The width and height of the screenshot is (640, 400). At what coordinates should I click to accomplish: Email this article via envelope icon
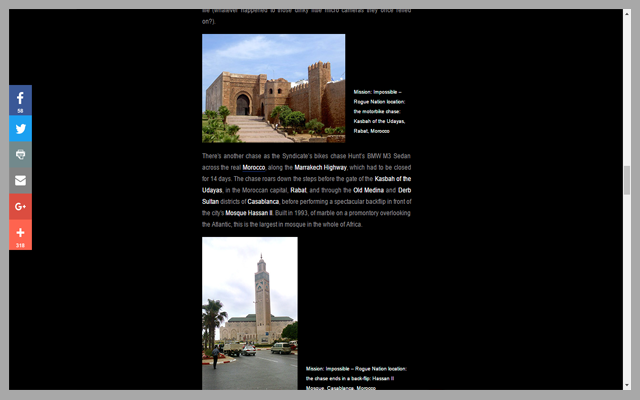[20, 181]
